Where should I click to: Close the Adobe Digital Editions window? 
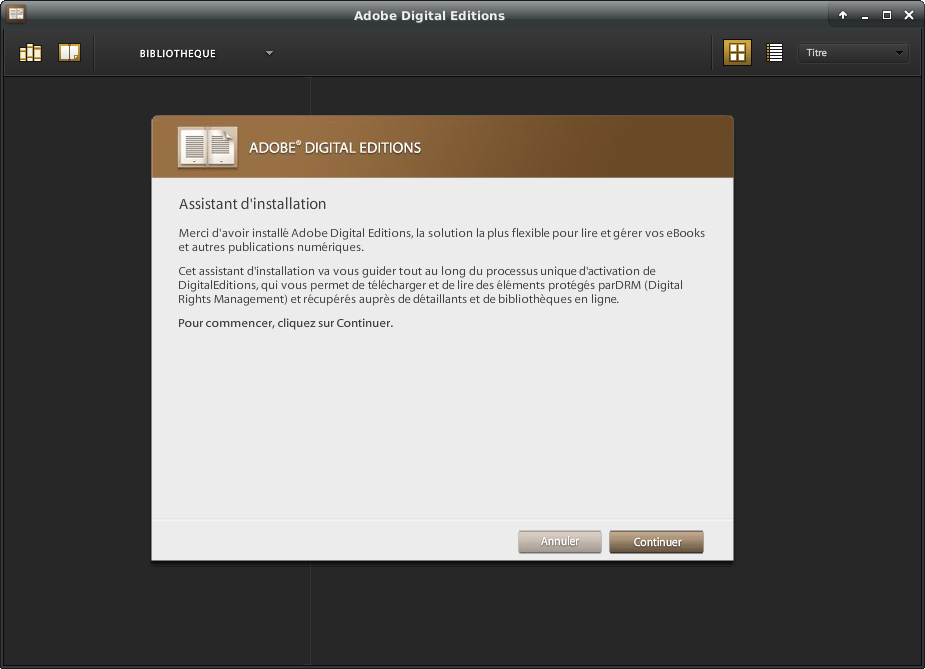[x=909, y=15]
